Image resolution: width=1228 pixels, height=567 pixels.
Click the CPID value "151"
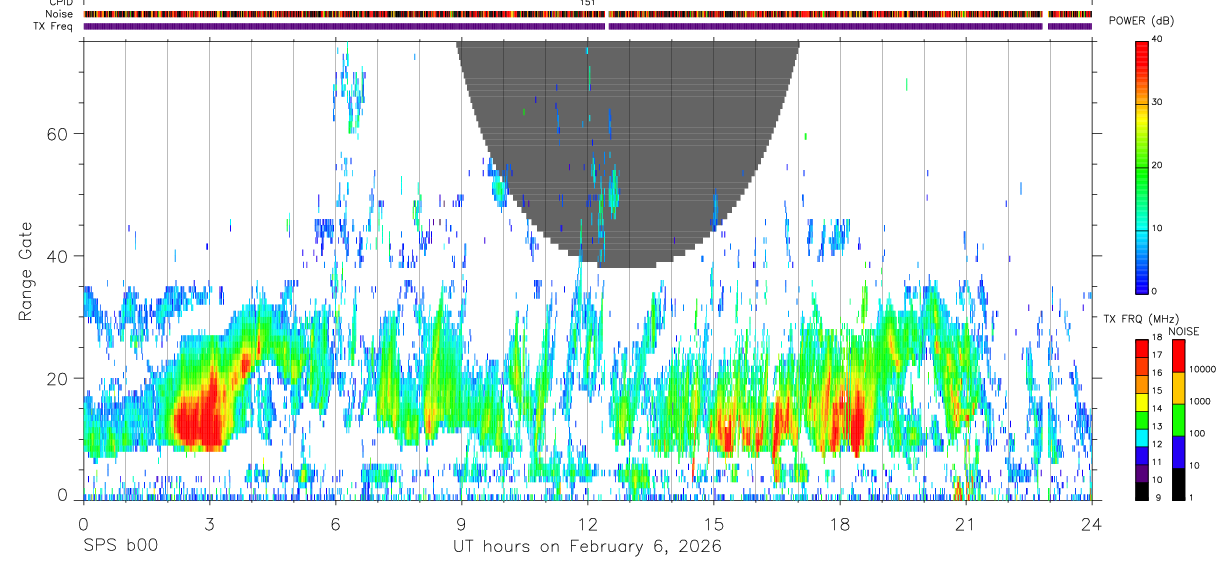(588, 3)
